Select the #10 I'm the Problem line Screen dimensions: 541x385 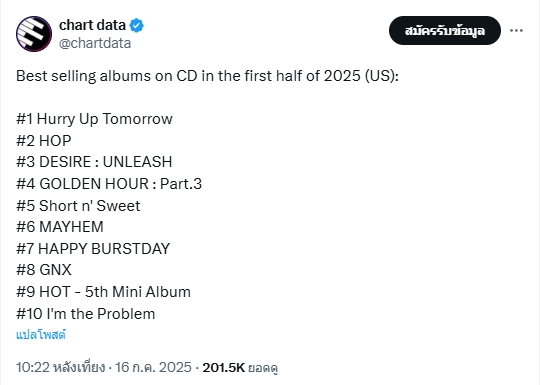tap(86, 314)
